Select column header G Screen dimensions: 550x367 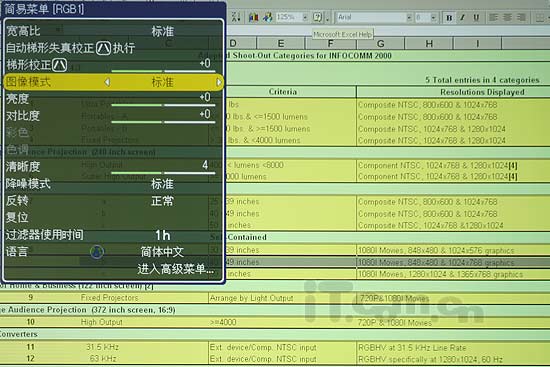point(381,44)
